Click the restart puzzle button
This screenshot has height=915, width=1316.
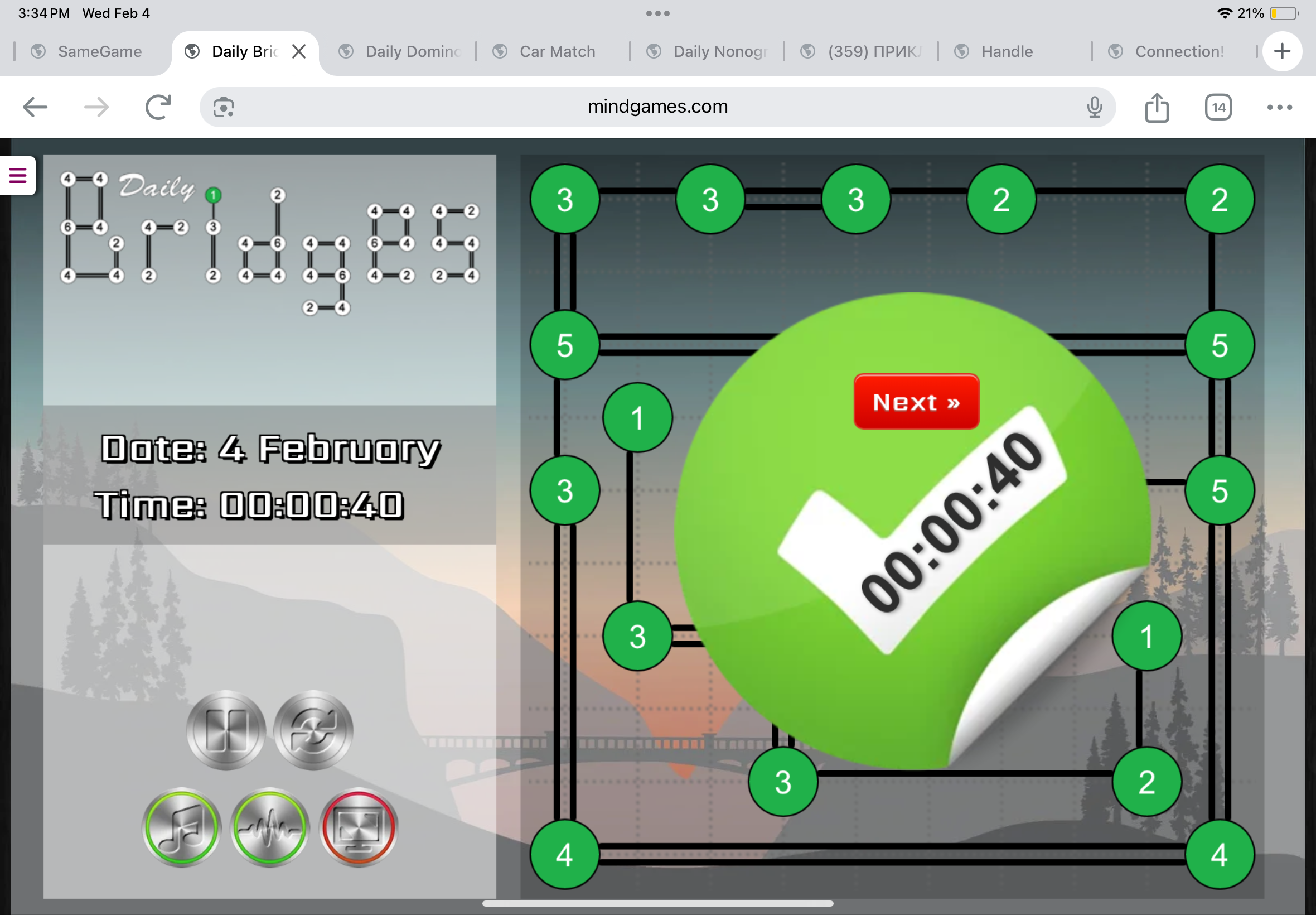[x=313, y=730]
